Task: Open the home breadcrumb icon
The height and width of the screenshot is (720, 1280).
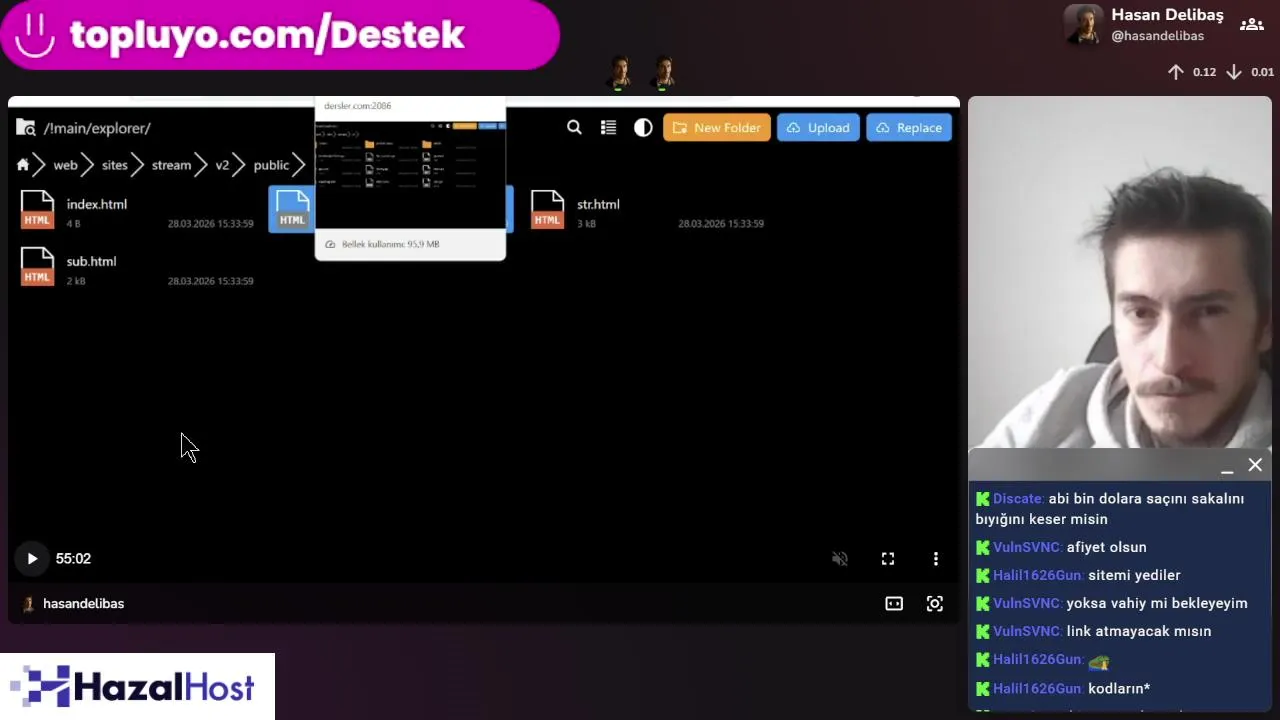Action: [23, 165]
